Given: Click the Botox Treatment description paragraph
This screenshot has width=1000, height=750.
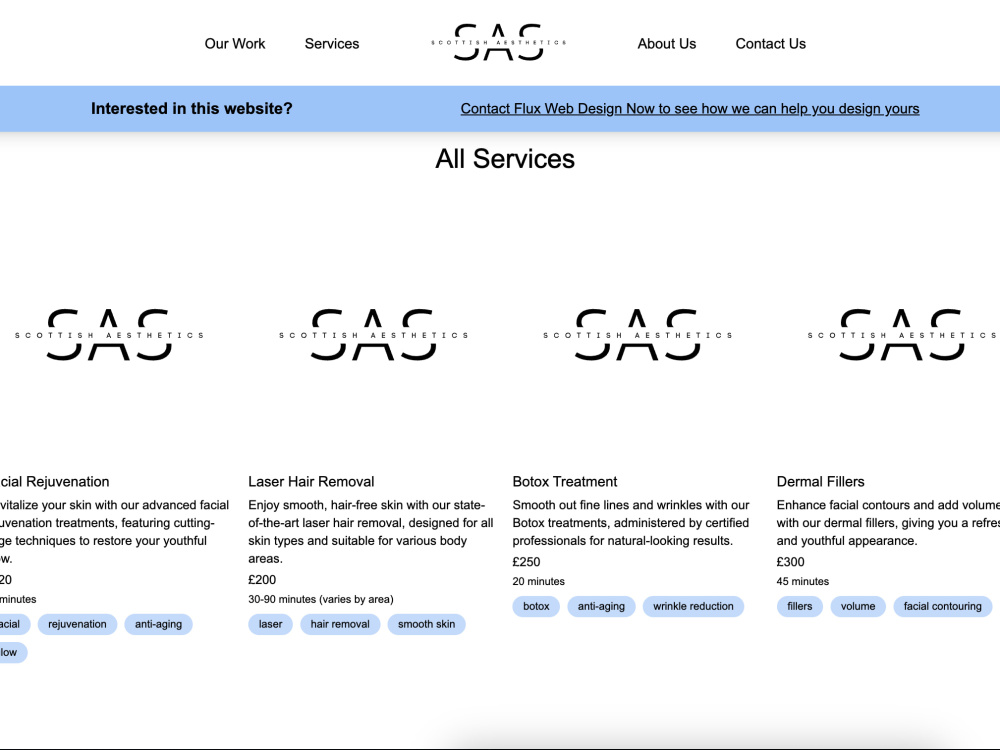Looking at the screenshot, I should click(x=631, y=523).
